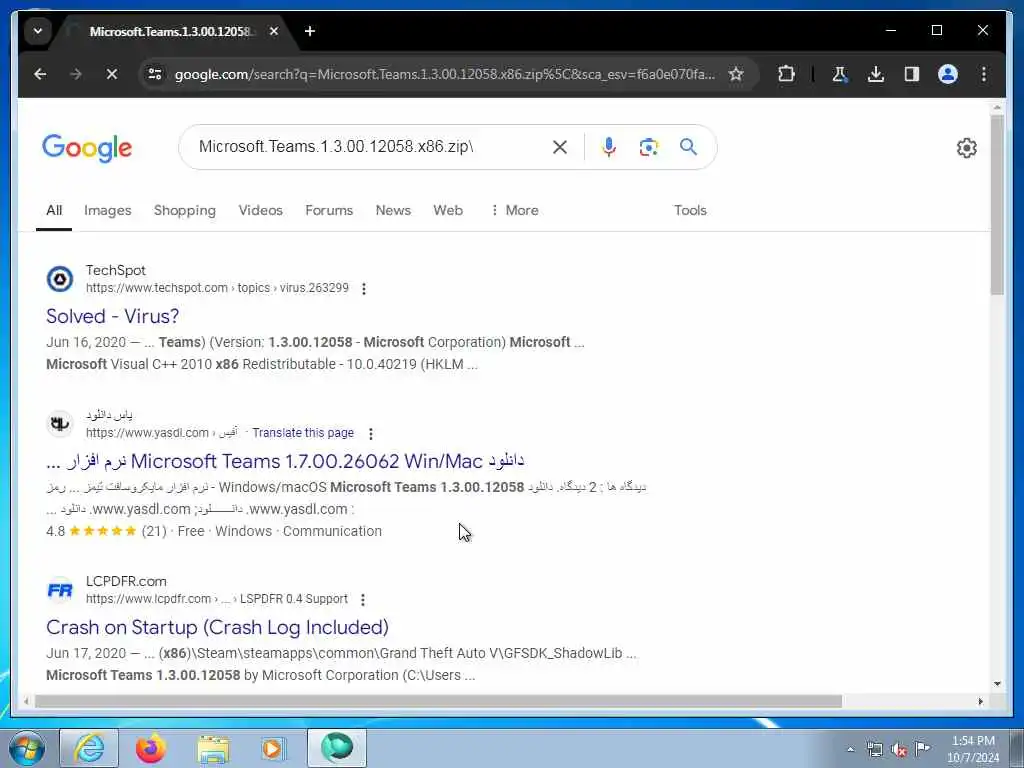Open Chrome's three-dot menu
The height and width of the screenshot is (768, 1024).
click(x=984, y=74)
